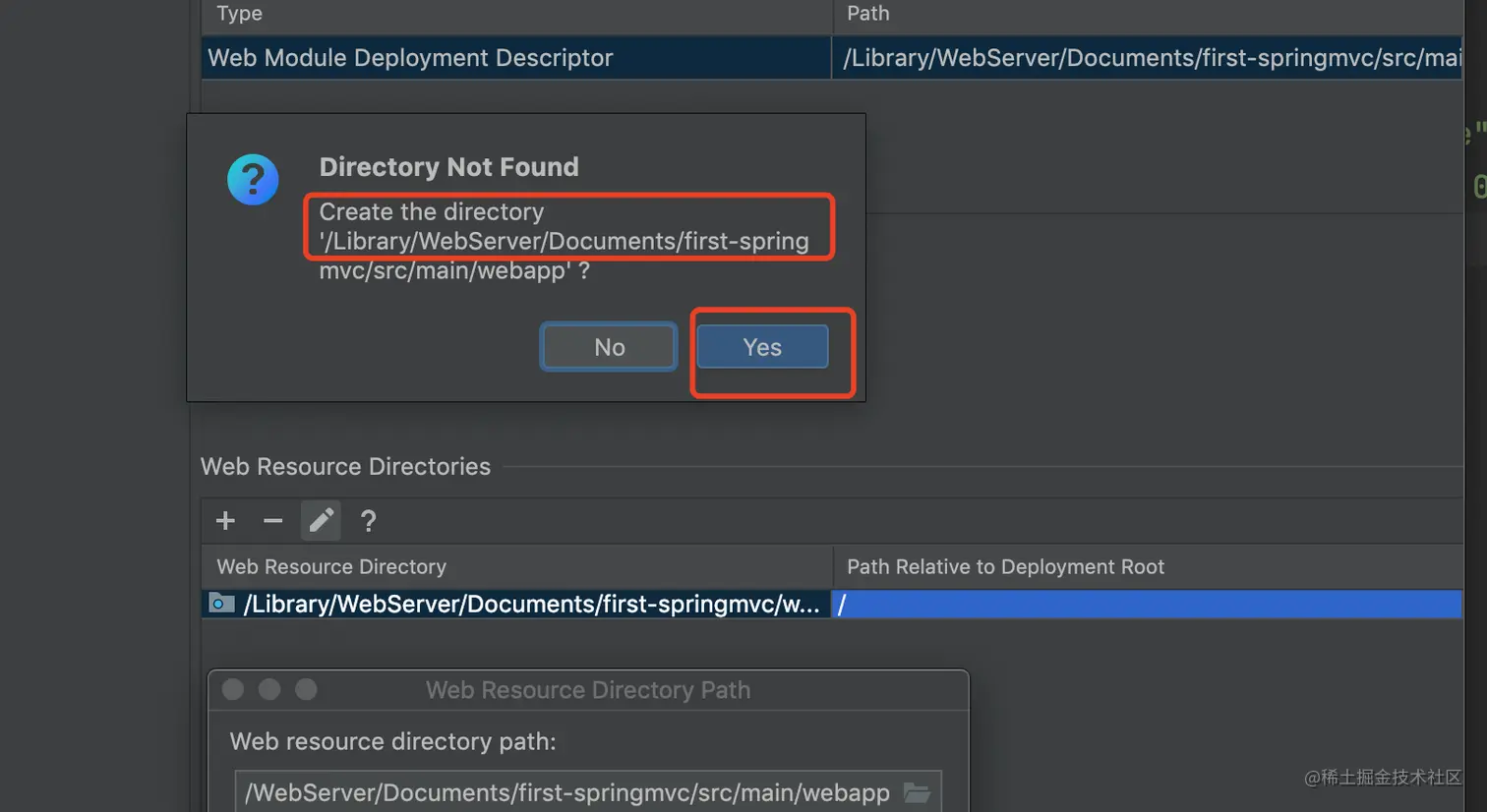Click the Type column header

tap(516, 14)
